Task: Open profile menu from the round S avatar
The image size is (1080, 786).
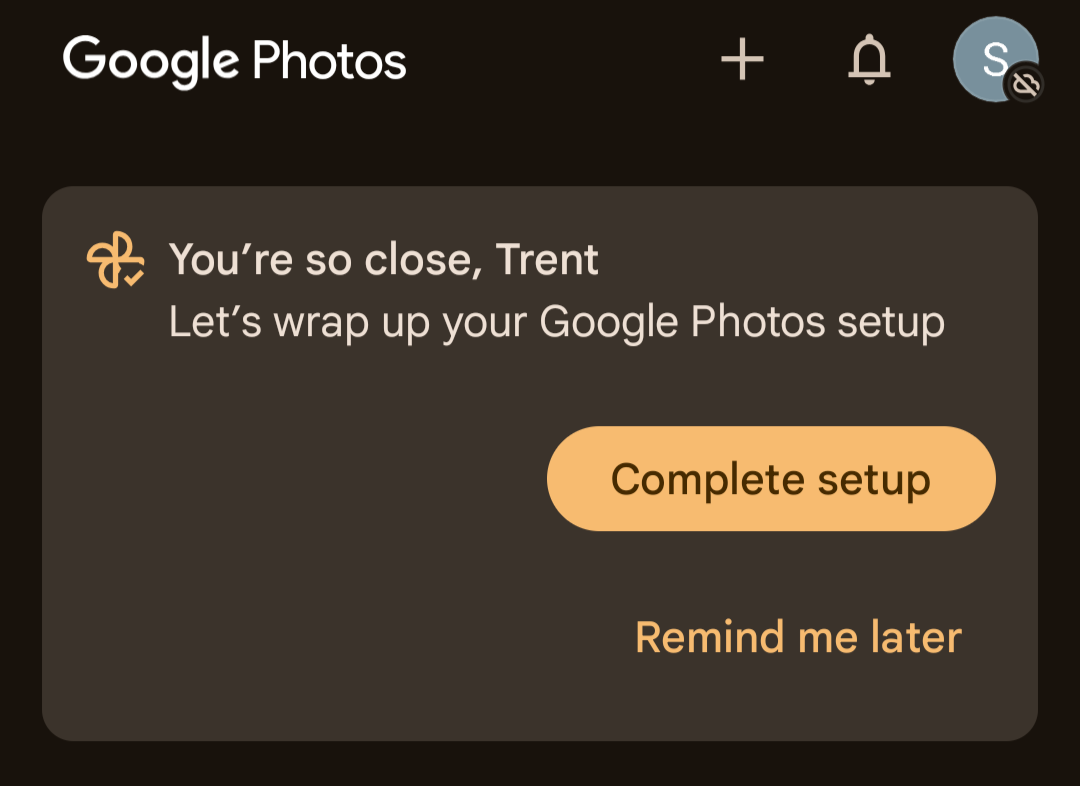Action: pyautogui.click(x=995, y=59)
